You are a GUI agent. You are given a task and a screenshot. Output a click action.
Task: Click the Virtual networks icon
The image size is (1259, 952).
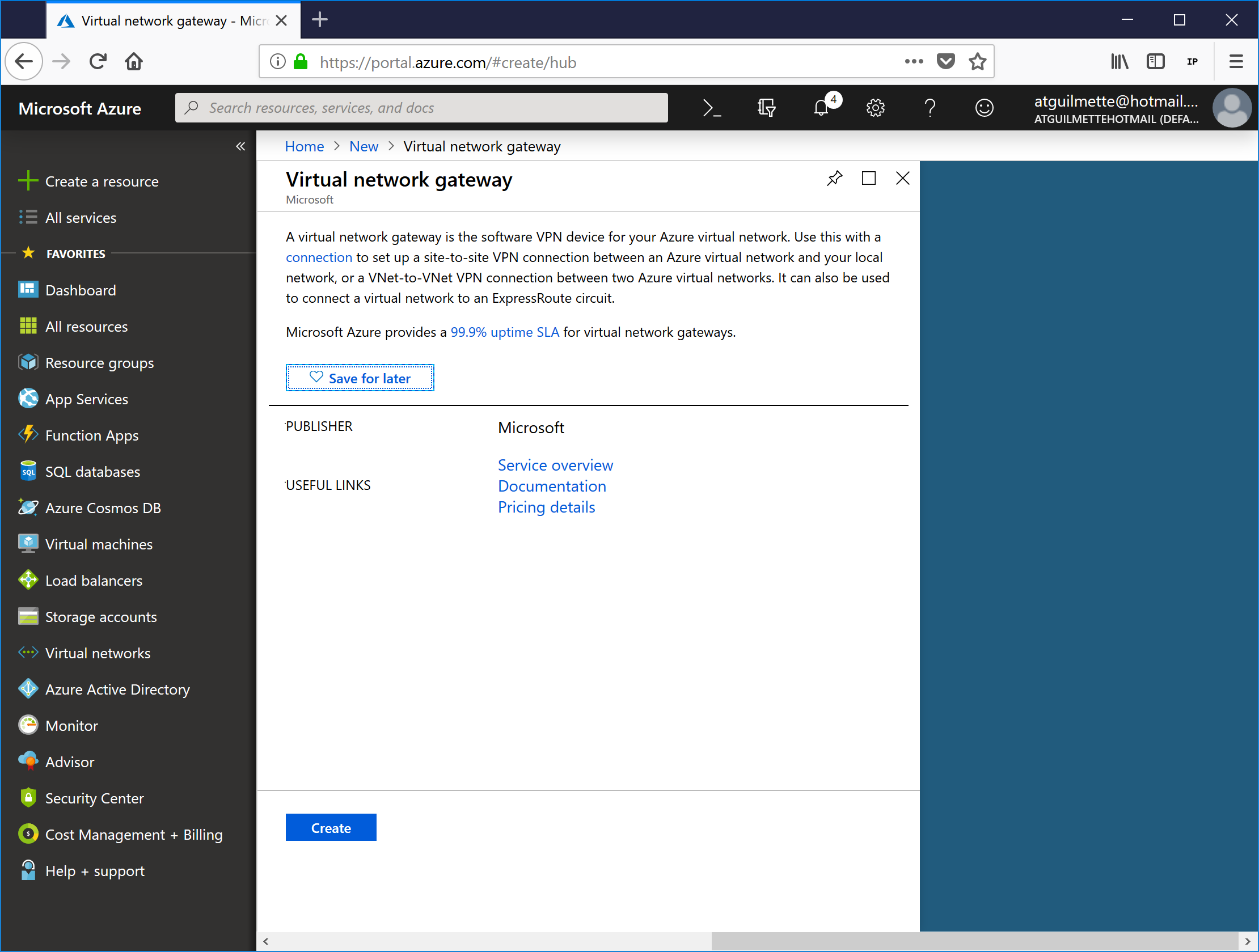pos(28,652)
